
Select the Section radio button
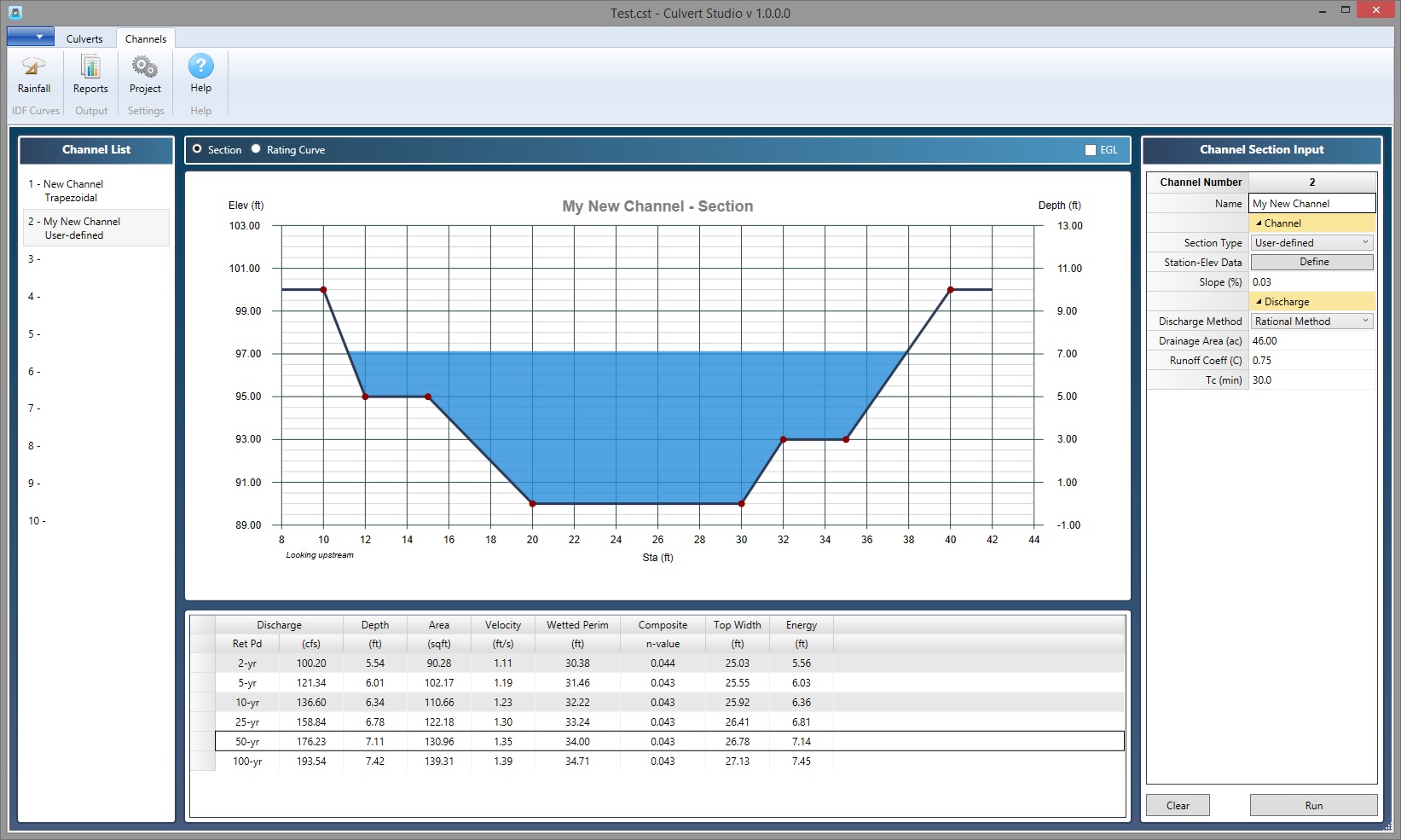(198, 149)
